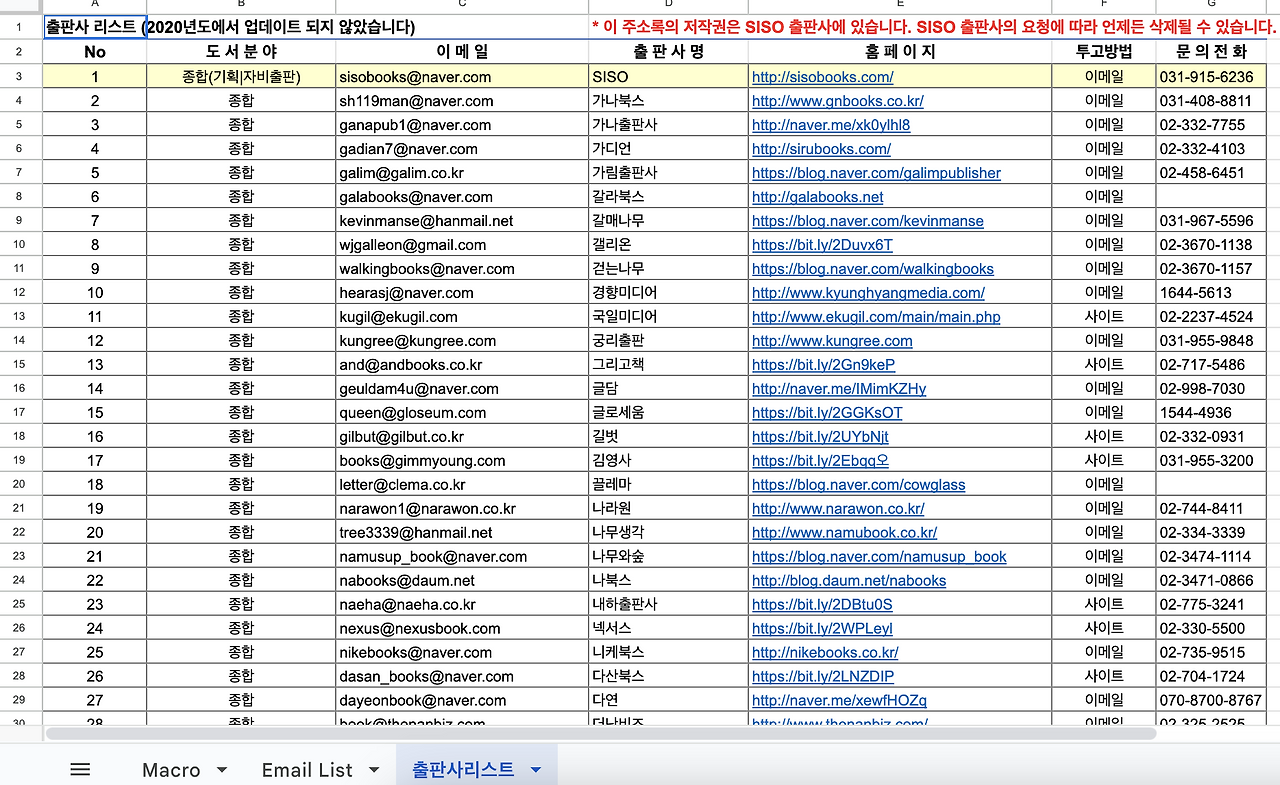Click the 출판사명 header cell
The width and height of the screenshot is (1280, 785).
(668, 52)
